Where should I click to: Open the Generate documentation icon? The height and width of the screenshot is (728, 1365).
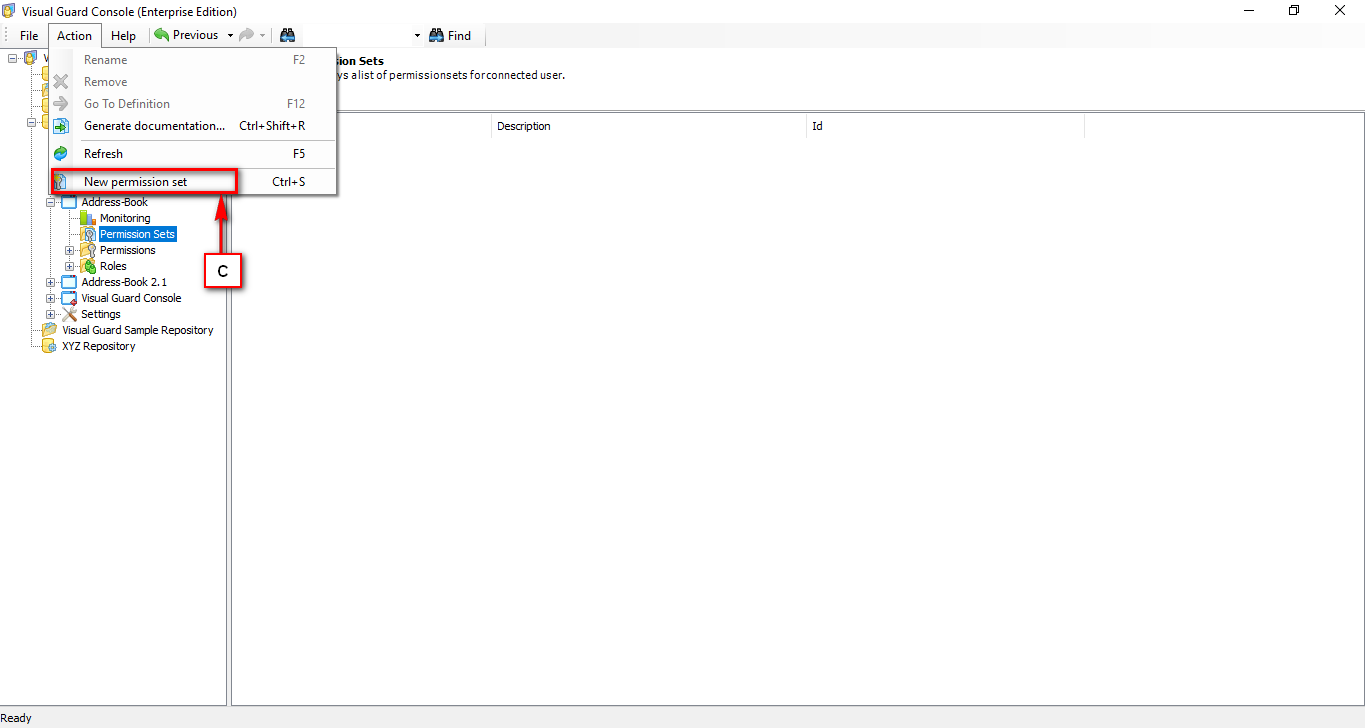coord(61,125)
